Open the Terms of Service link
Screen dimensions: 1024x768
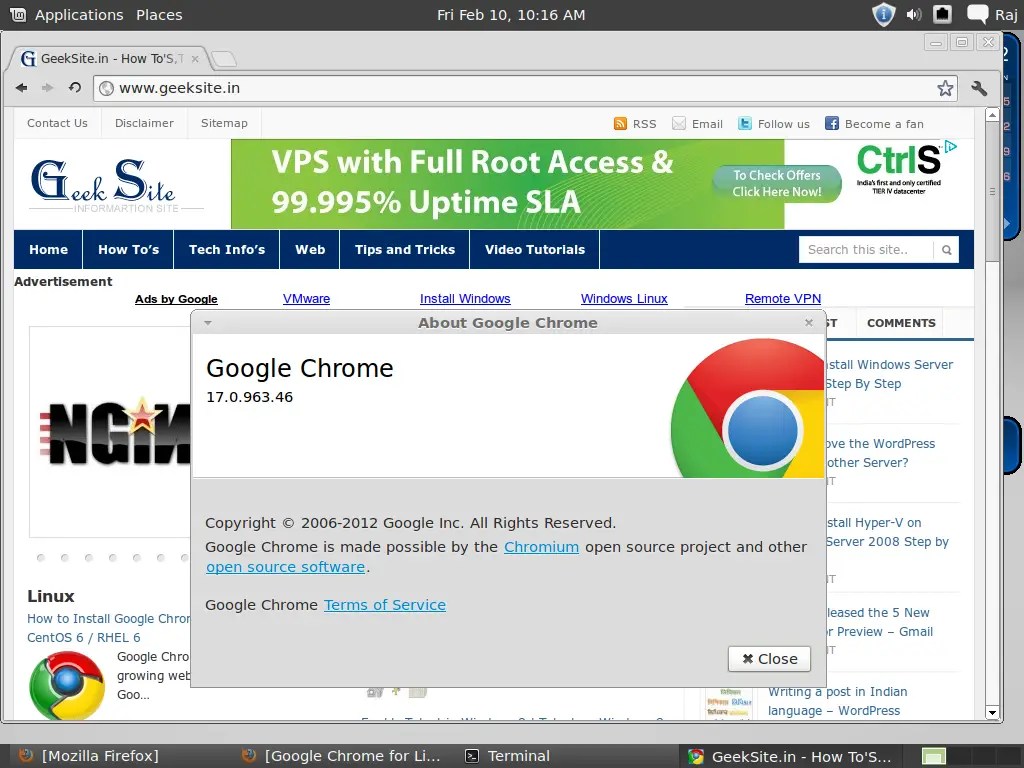point(385,605)
